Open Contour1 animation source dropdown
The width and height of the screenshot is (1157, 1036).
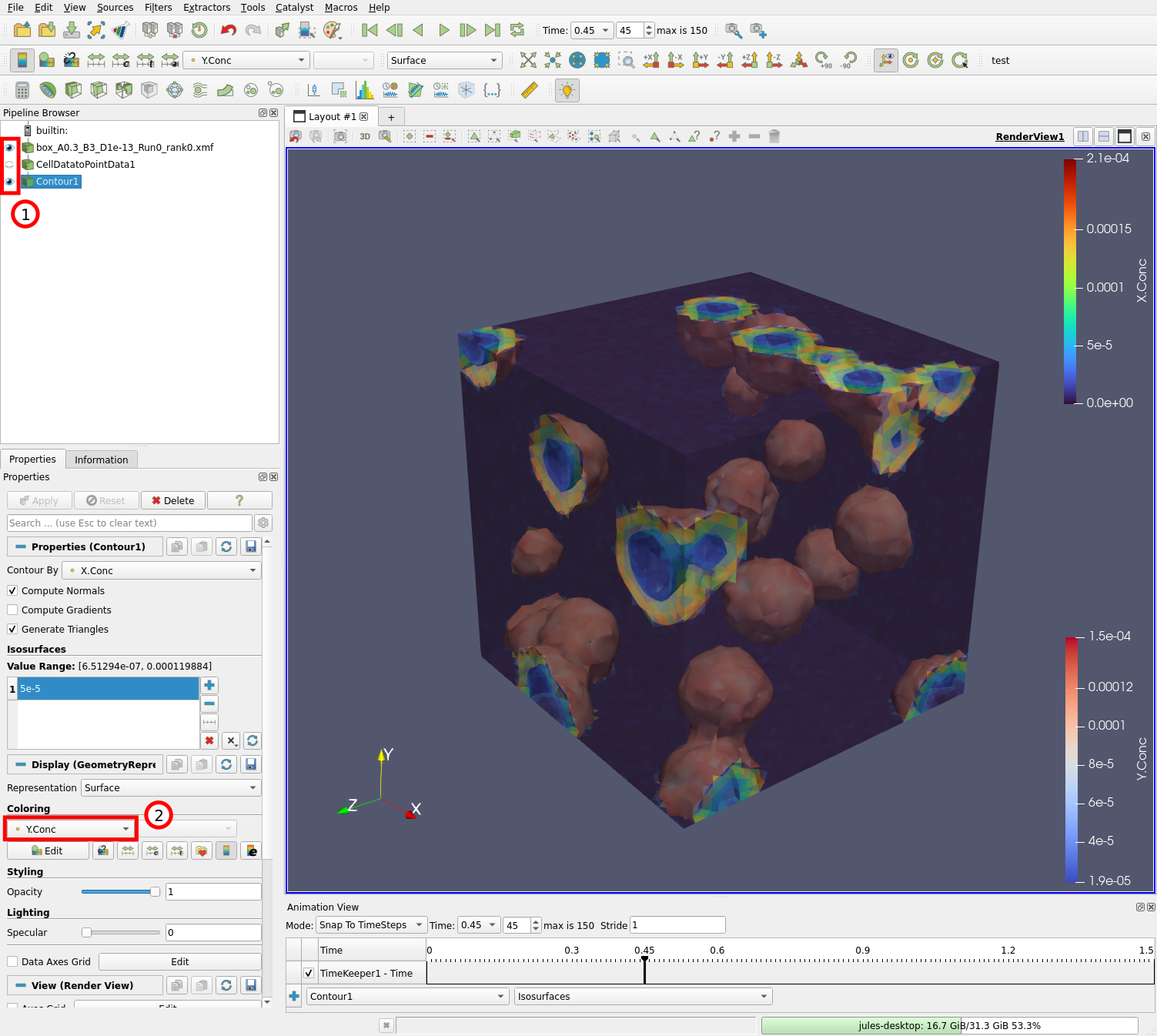point(407,996)
